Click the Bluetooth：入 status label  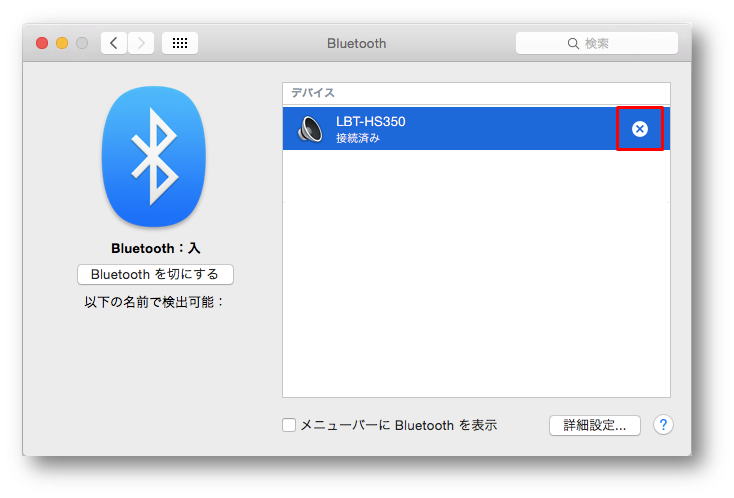(155, 248)
